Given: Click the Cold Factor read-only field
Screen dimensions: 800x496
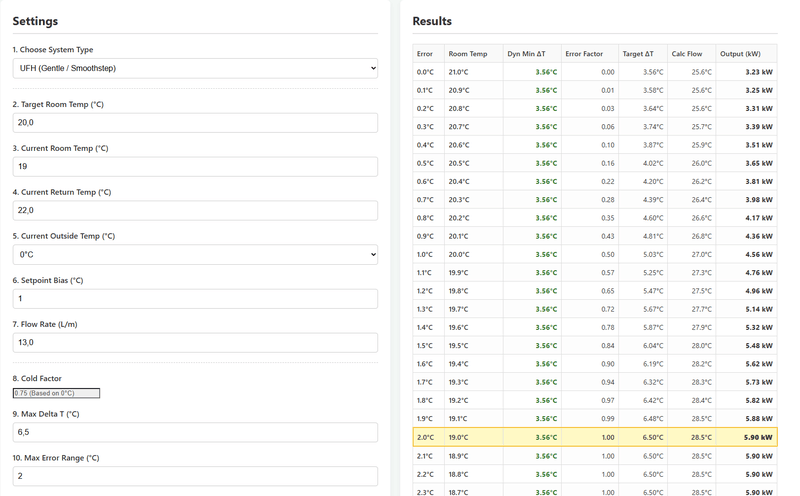Looking at the screenshot, I should click(56, 393).
